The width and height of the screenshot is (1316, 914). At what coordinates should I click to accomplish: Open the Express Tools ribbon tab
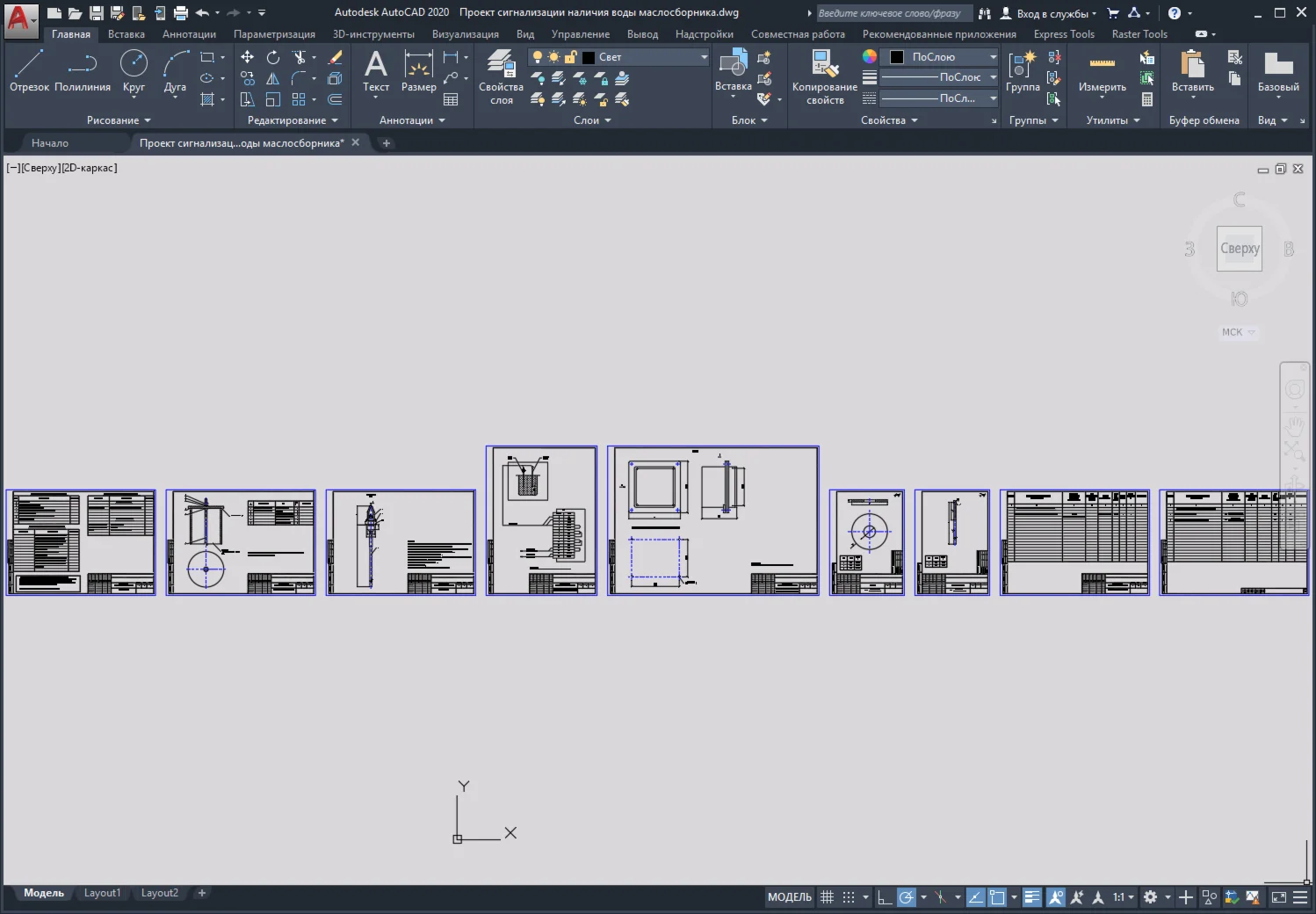point(1064,34)
